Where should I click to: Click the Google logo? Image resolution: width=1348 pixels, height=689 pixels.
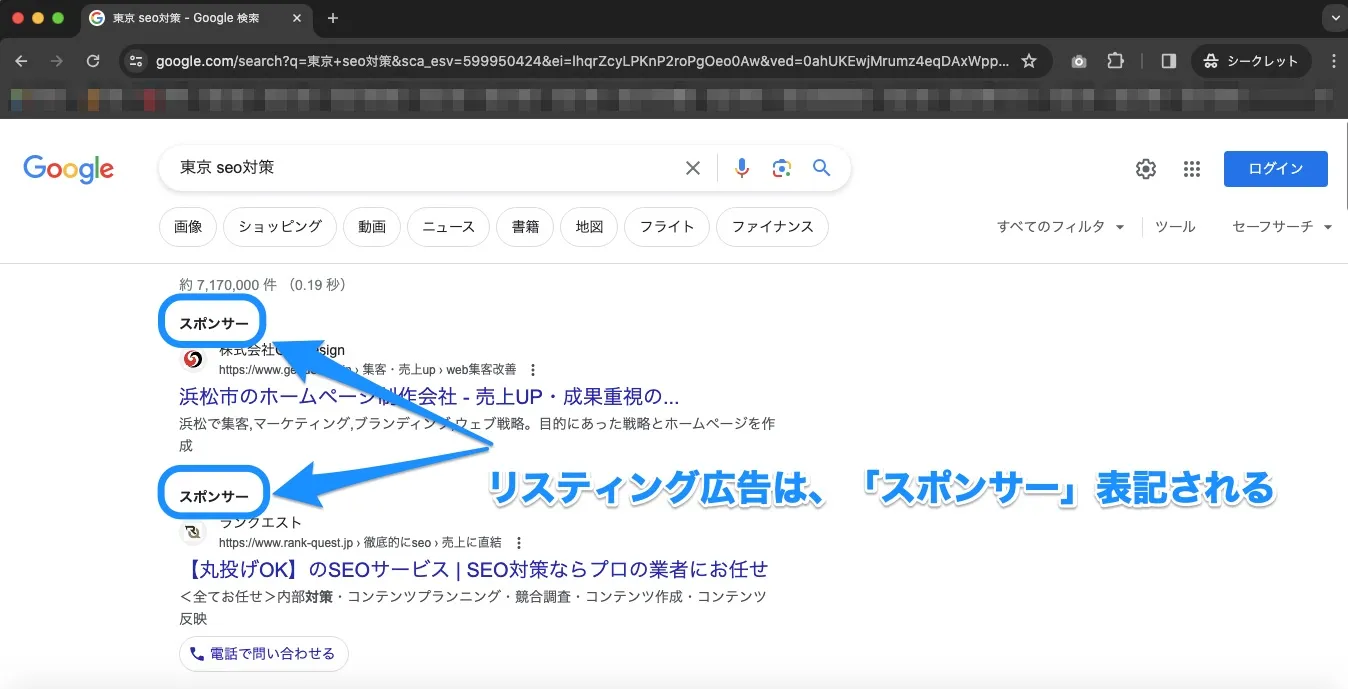(x=69, y=169)
